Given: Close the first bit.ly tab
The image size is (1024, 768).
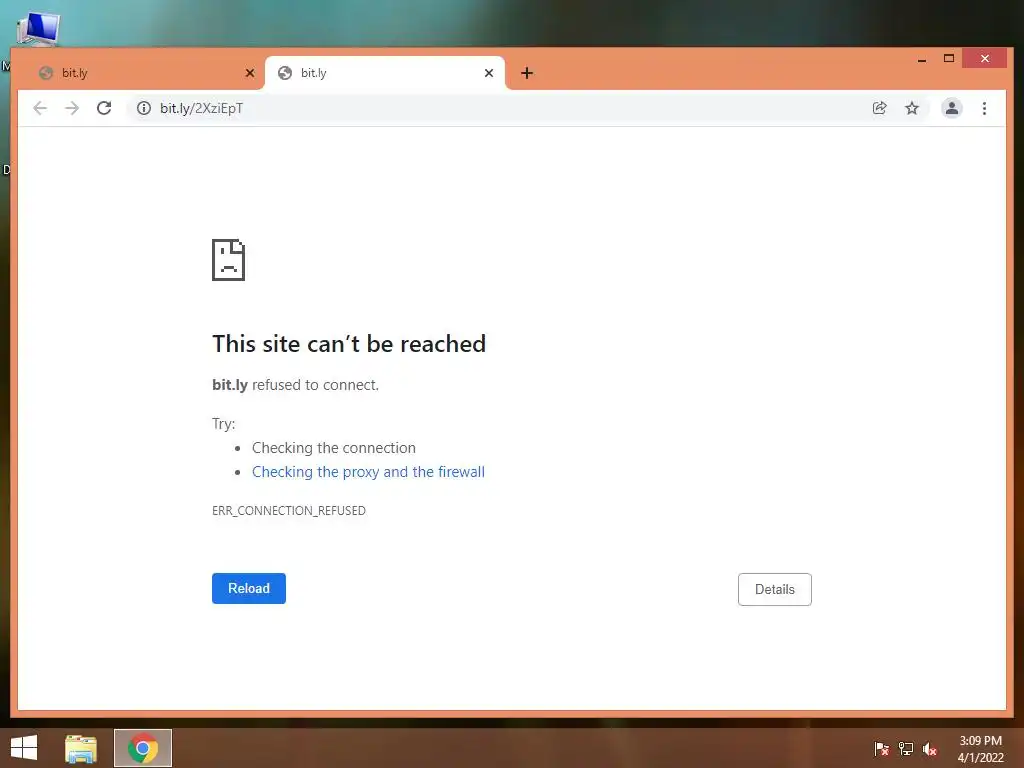Looking at the screenshot, I should click(x=249, y=73).
